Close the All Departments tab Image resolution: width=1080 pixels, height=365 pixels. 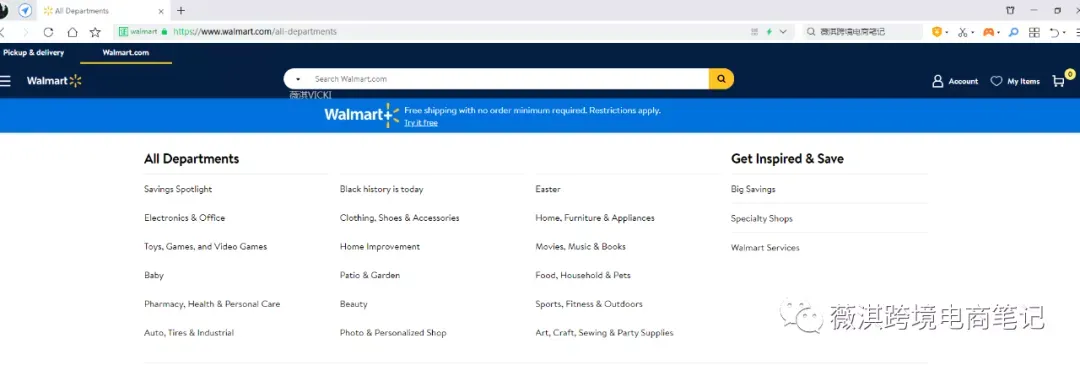(161, 11)
